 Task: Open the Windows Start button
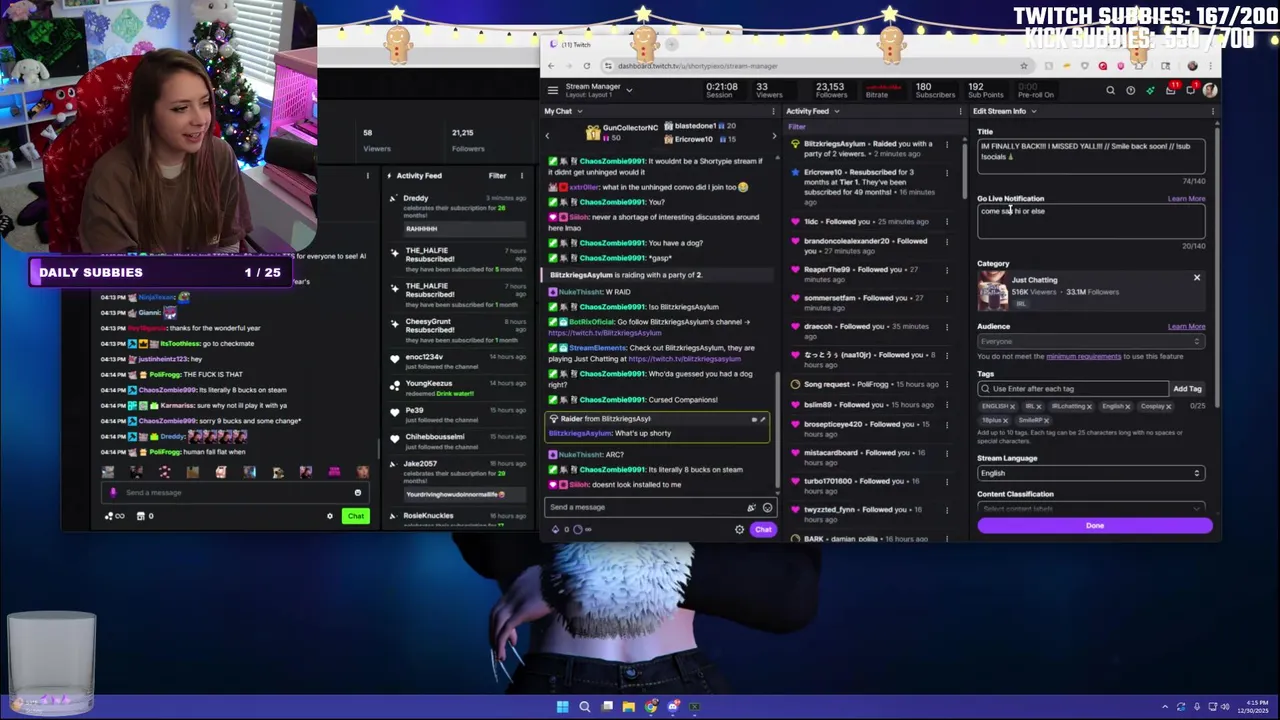coord(562,707)
